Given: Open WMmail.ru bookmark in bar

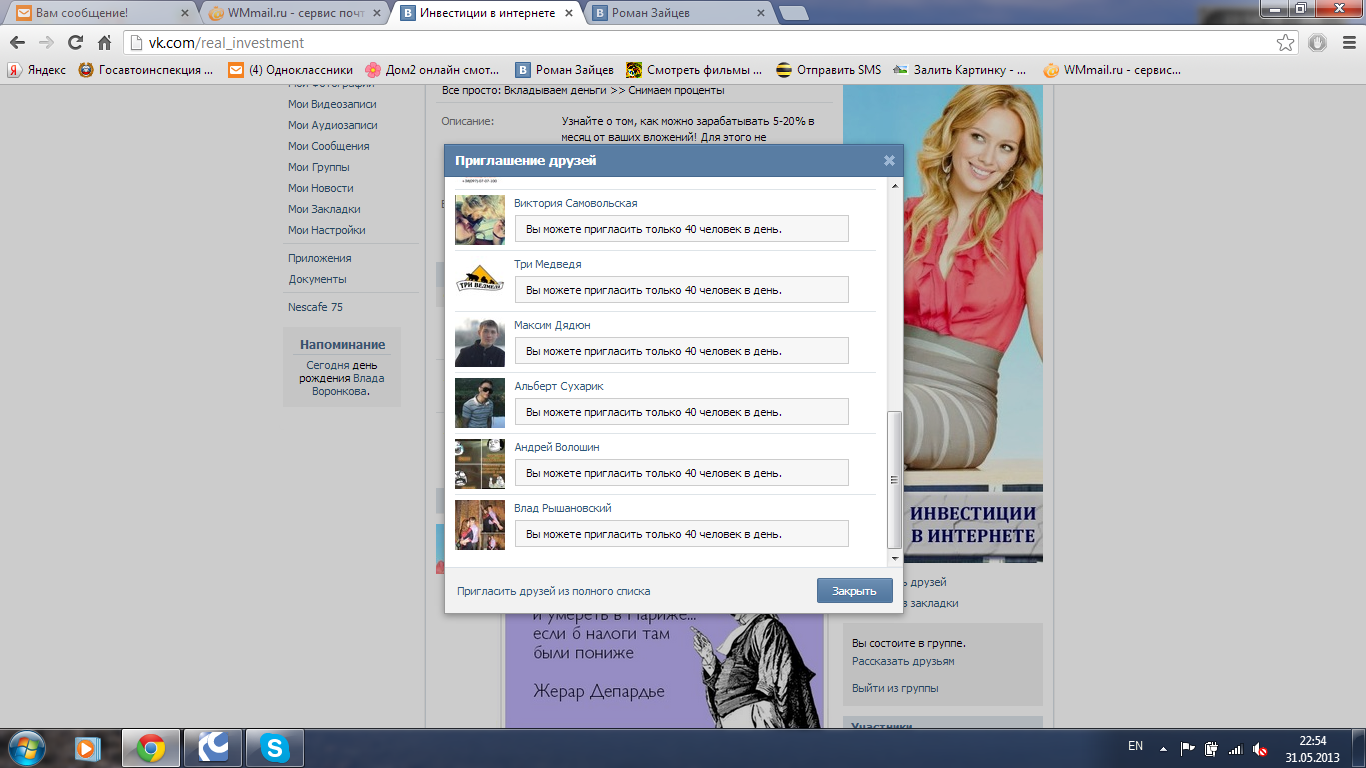Looking at the screenshot, I should pos(1112,70).
